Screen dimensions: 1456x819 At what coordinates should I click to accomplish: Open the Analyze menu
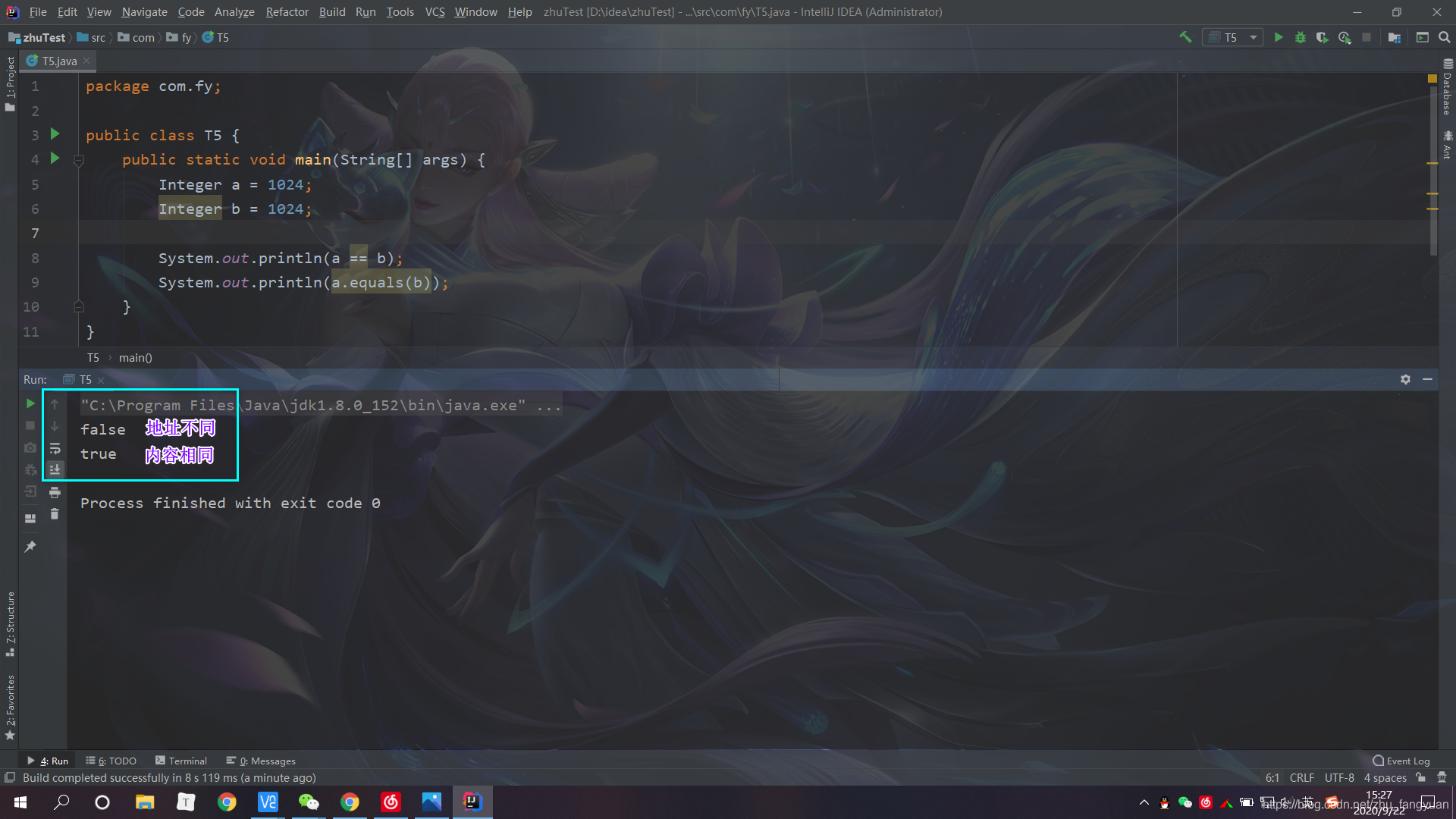coord(234,12)
